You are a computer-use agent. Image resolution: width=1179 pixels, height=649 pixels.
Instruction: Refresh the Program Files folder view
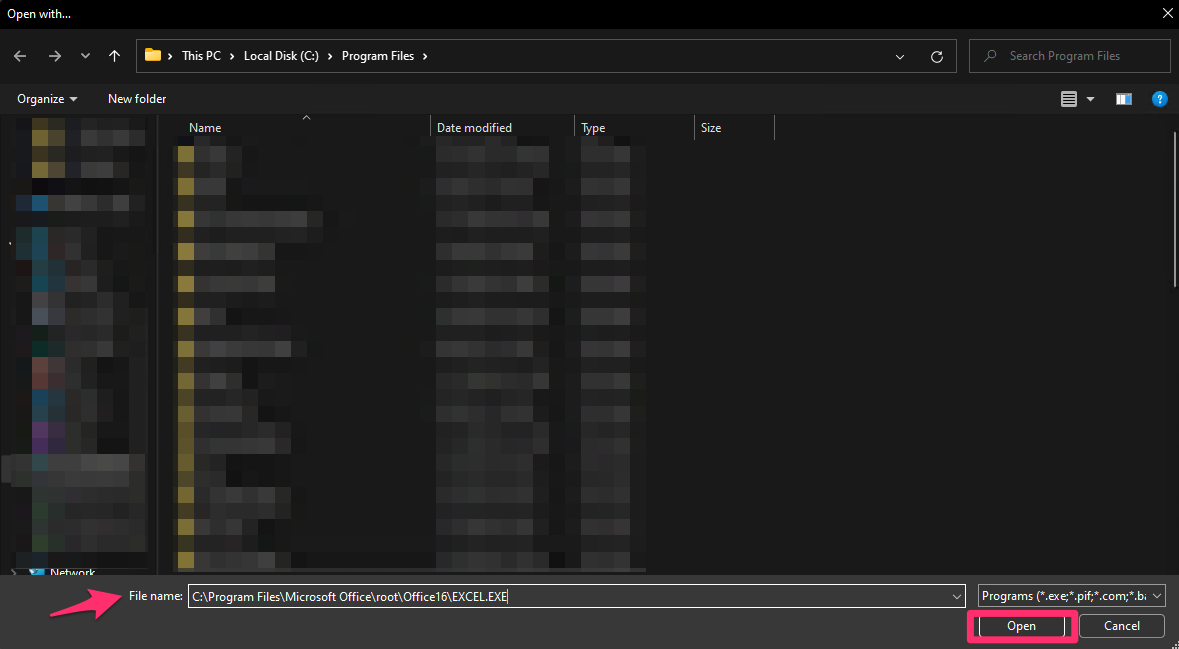pos(936,56)
